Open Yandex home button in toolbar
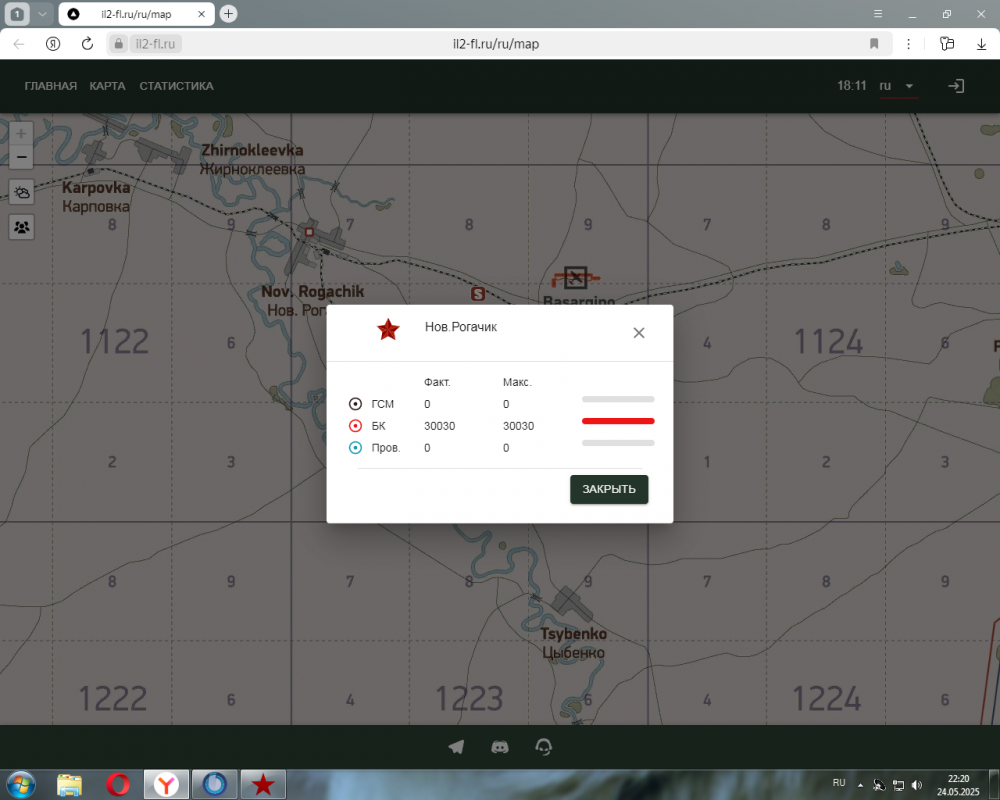 [x=53, y=43]
